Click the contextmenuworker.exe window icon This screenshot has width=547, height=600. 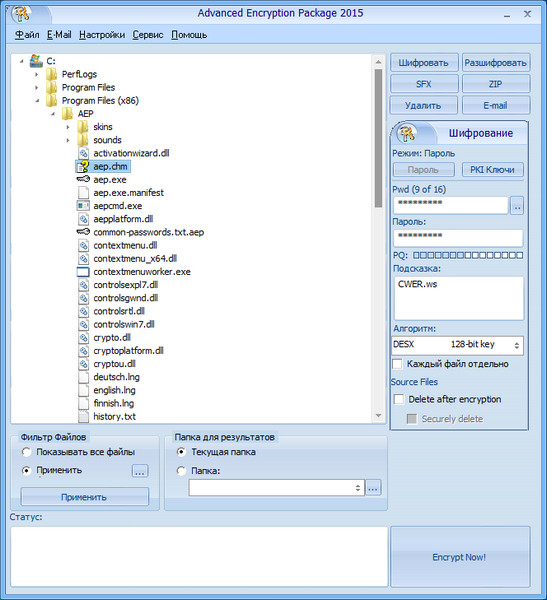(x=83, y=272)
